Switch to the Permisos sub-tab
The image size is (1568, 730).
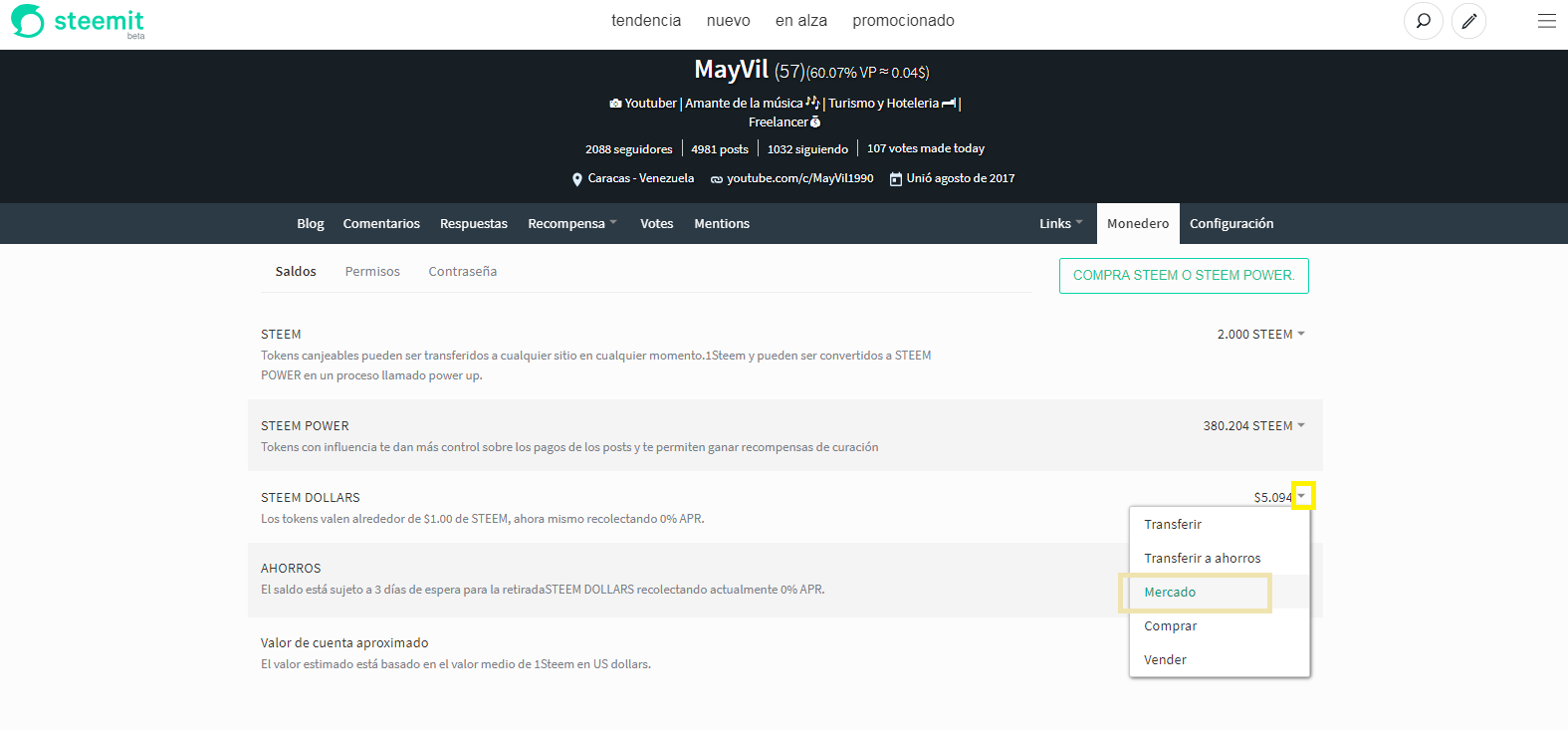click(372, 272)
